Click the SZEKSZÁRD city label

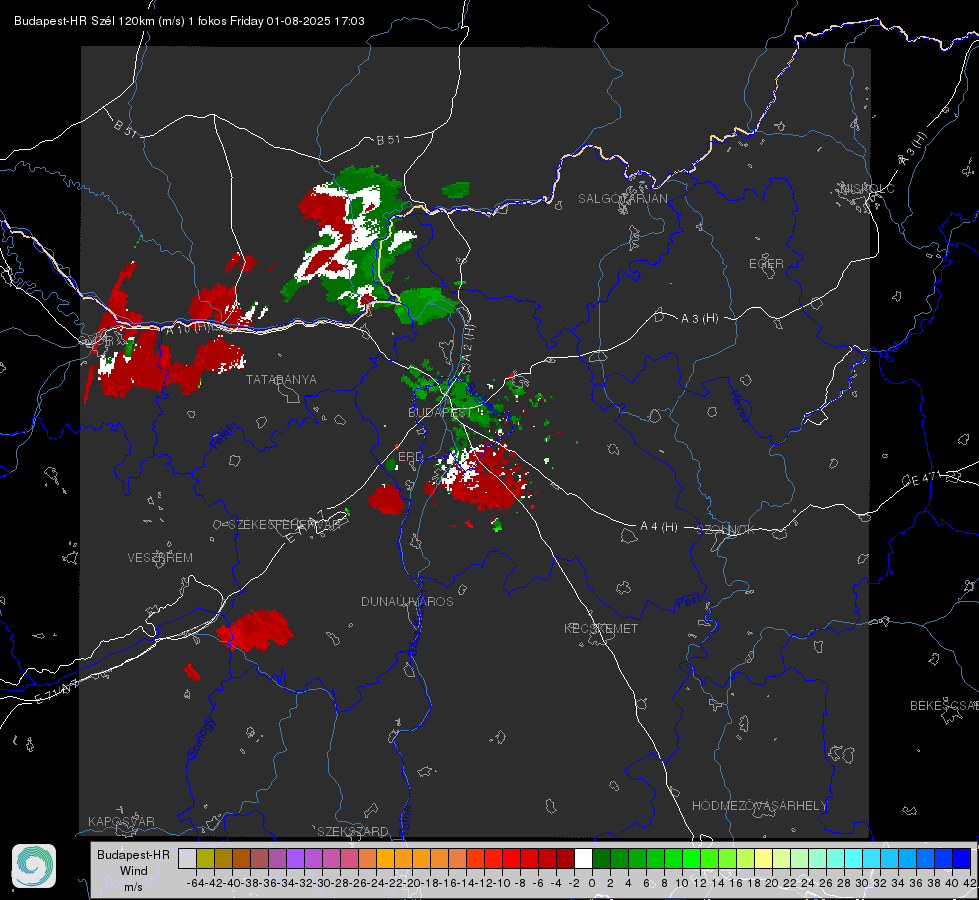353,831
